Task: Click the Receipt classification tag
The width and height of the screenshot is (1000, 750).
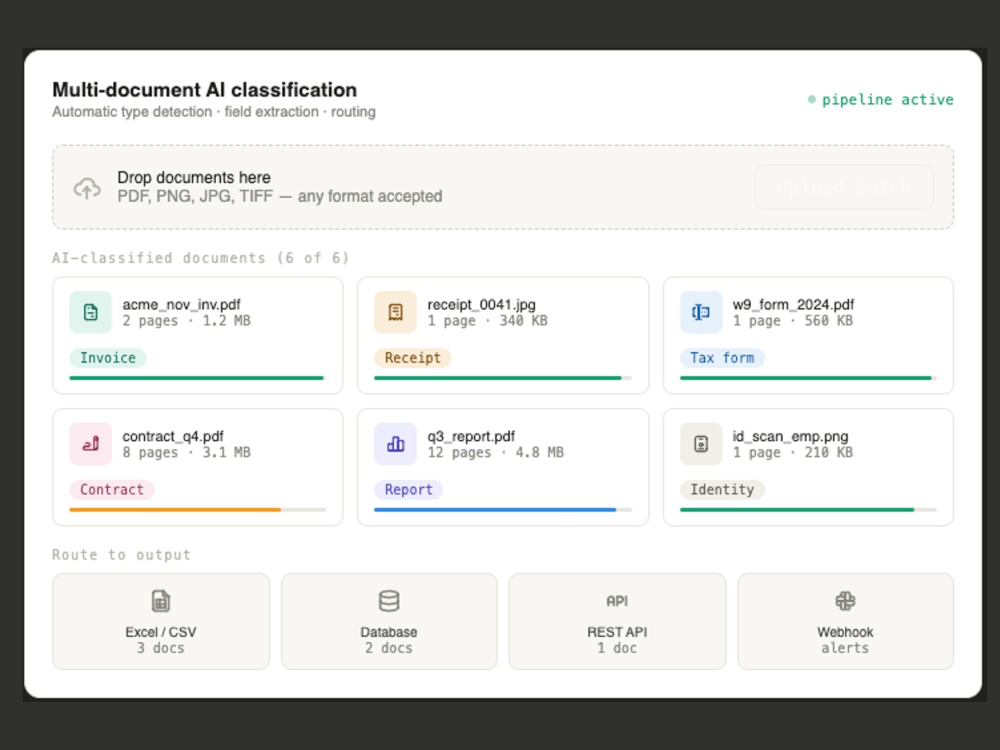Action: (x=413, y=358)
